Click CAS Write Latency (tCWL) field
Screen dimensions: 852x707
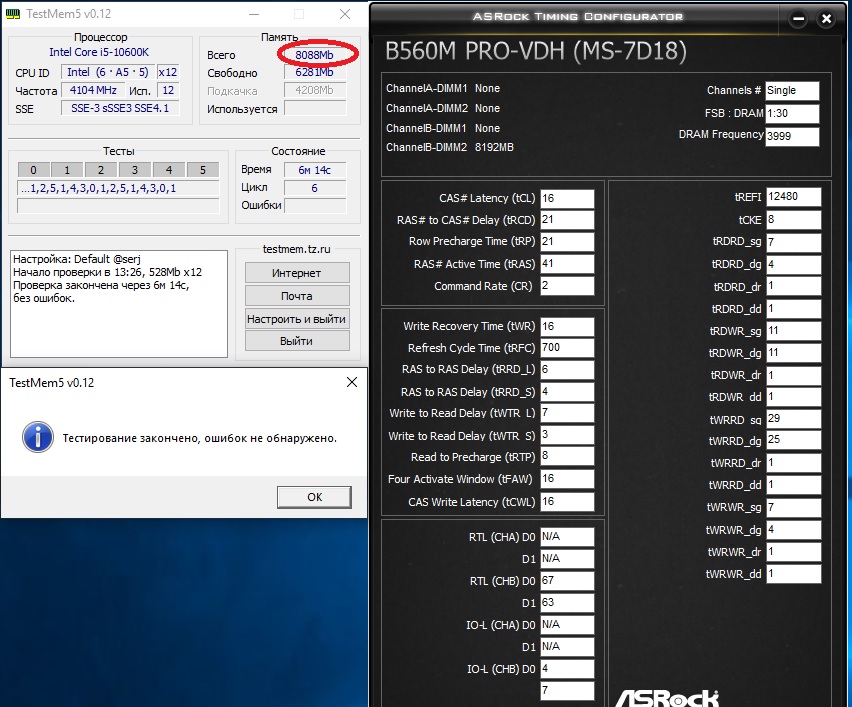(x=567, y=502)
